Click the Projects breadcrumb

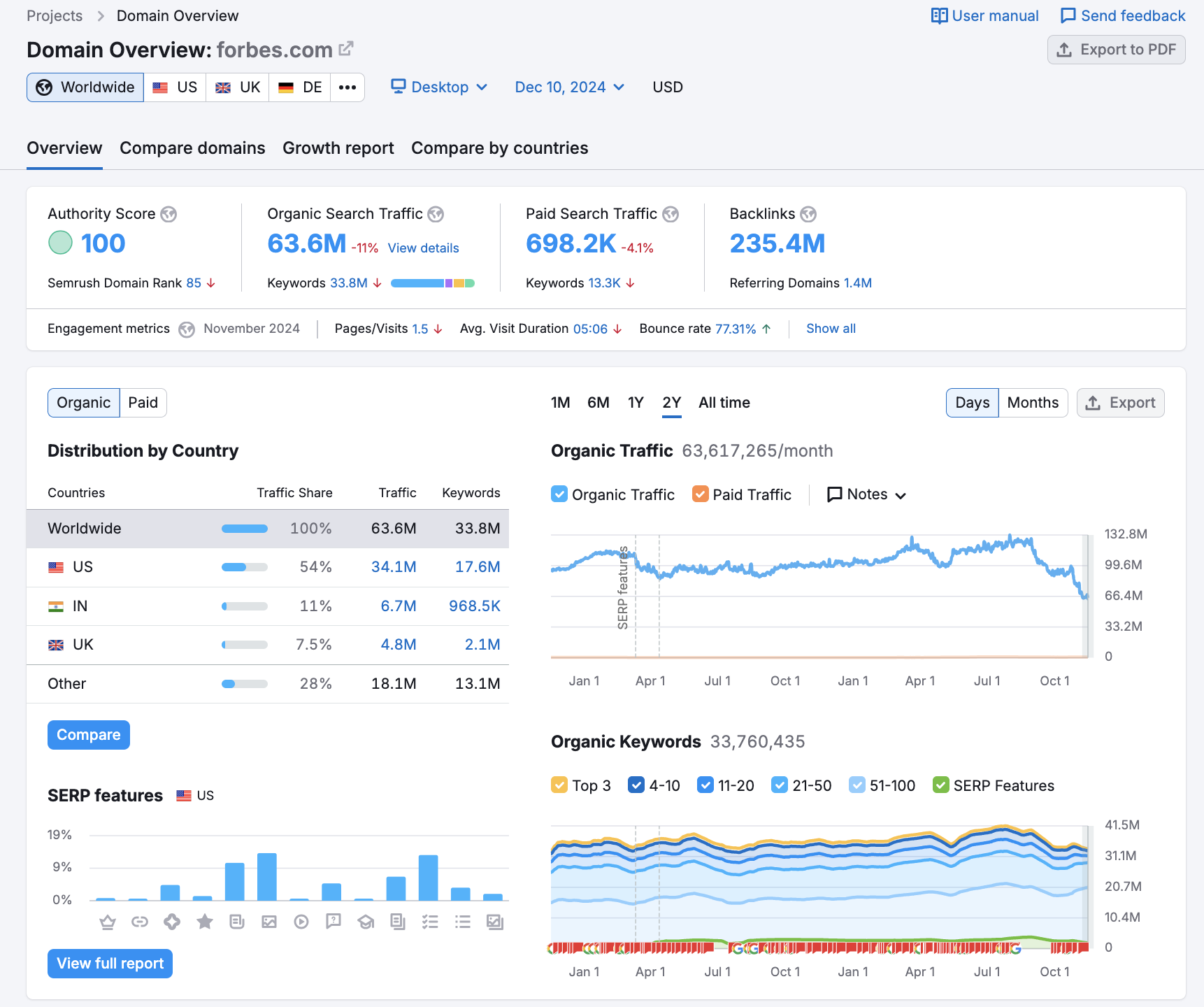(55, 16)
